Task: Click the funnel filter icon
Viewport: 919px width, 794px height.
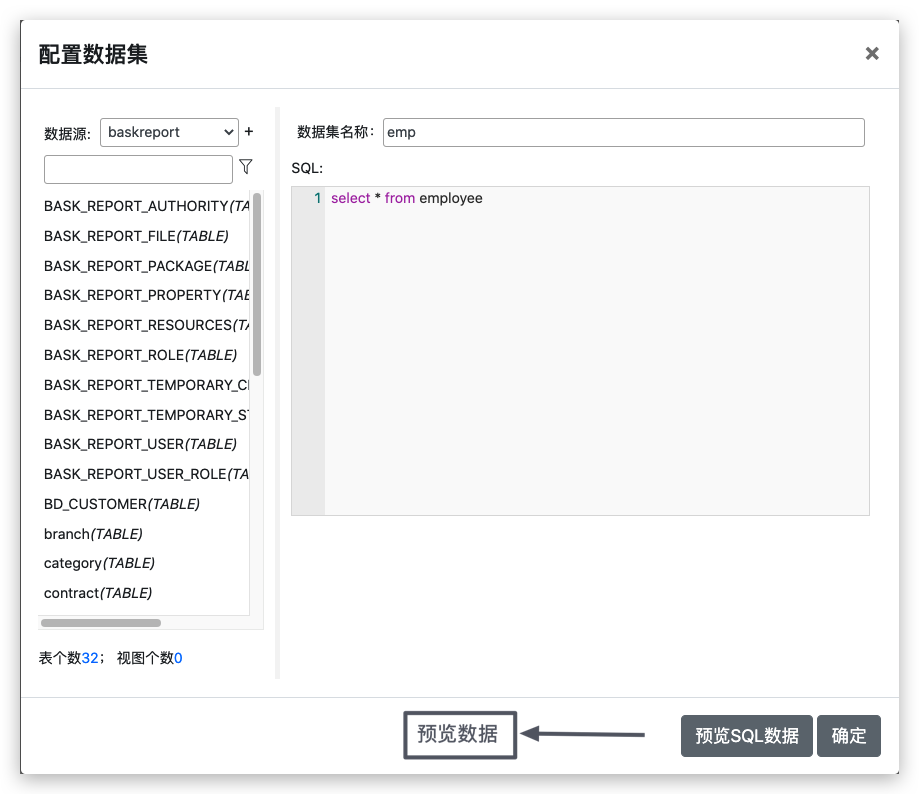Action: (x=246, y=167)
